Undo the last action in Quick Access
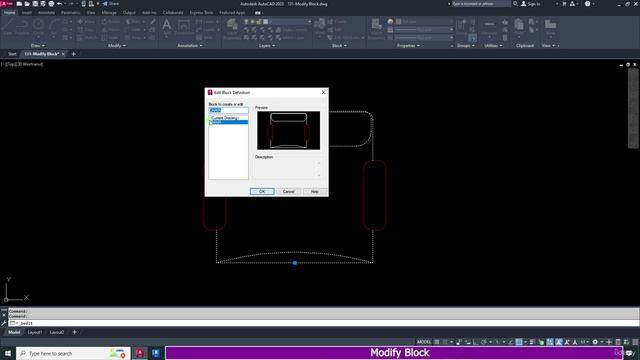Screen dimensions: 640x360 pos(60,4)
